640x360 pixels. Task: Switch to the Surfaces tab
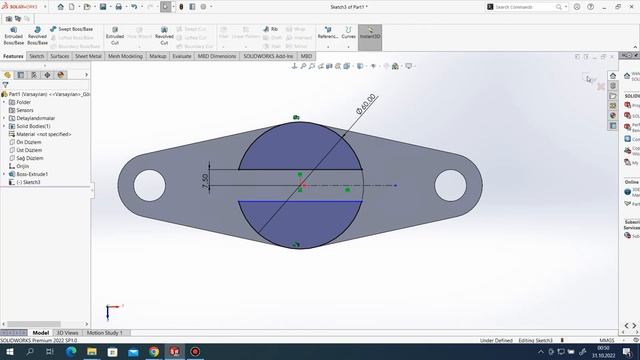[60, 56]
